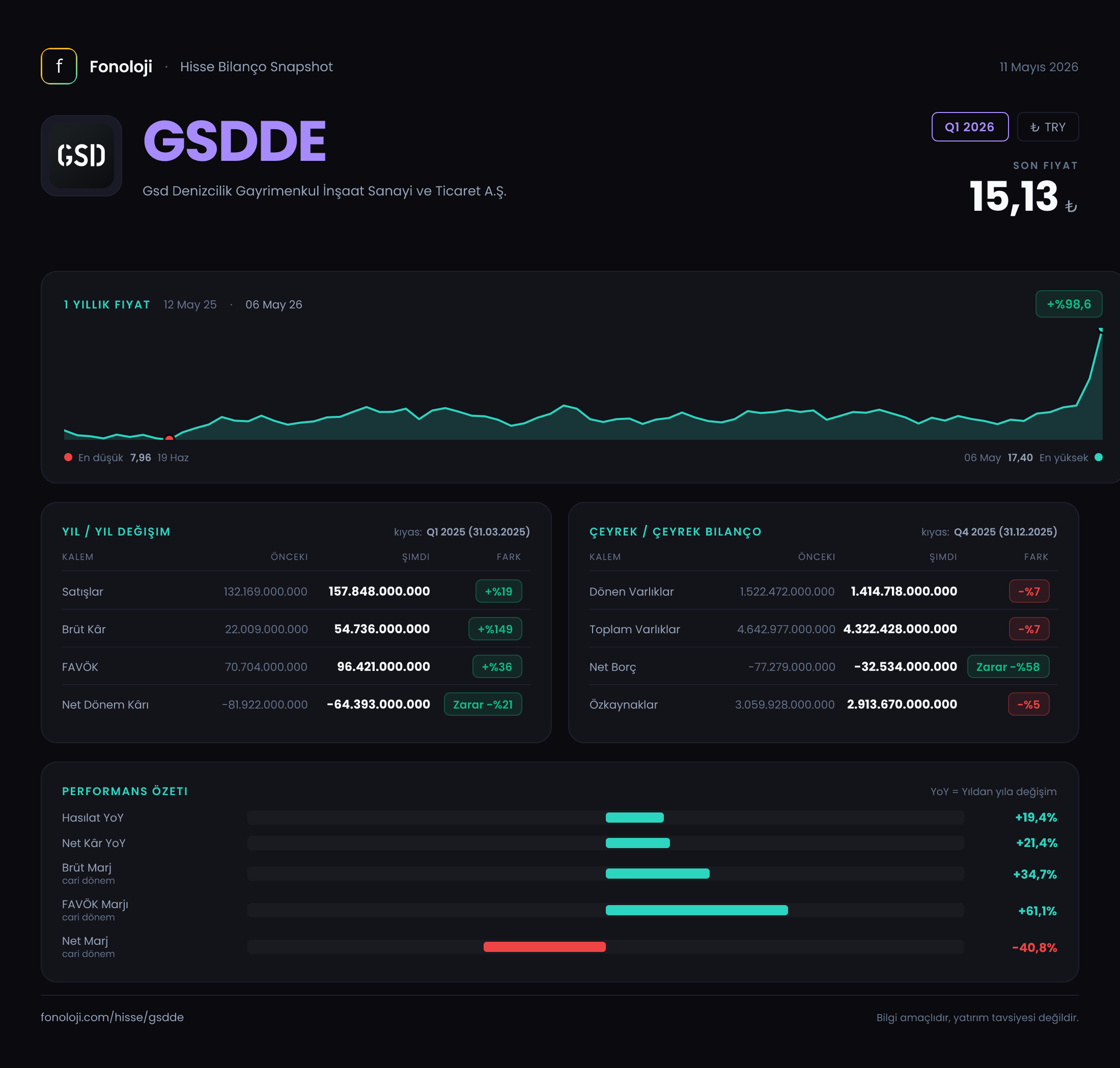The image size is (1120, 1068).
Task: Click the 'Bilgi amaçlıdır' disclaimer text
Action: (977, 1017)
